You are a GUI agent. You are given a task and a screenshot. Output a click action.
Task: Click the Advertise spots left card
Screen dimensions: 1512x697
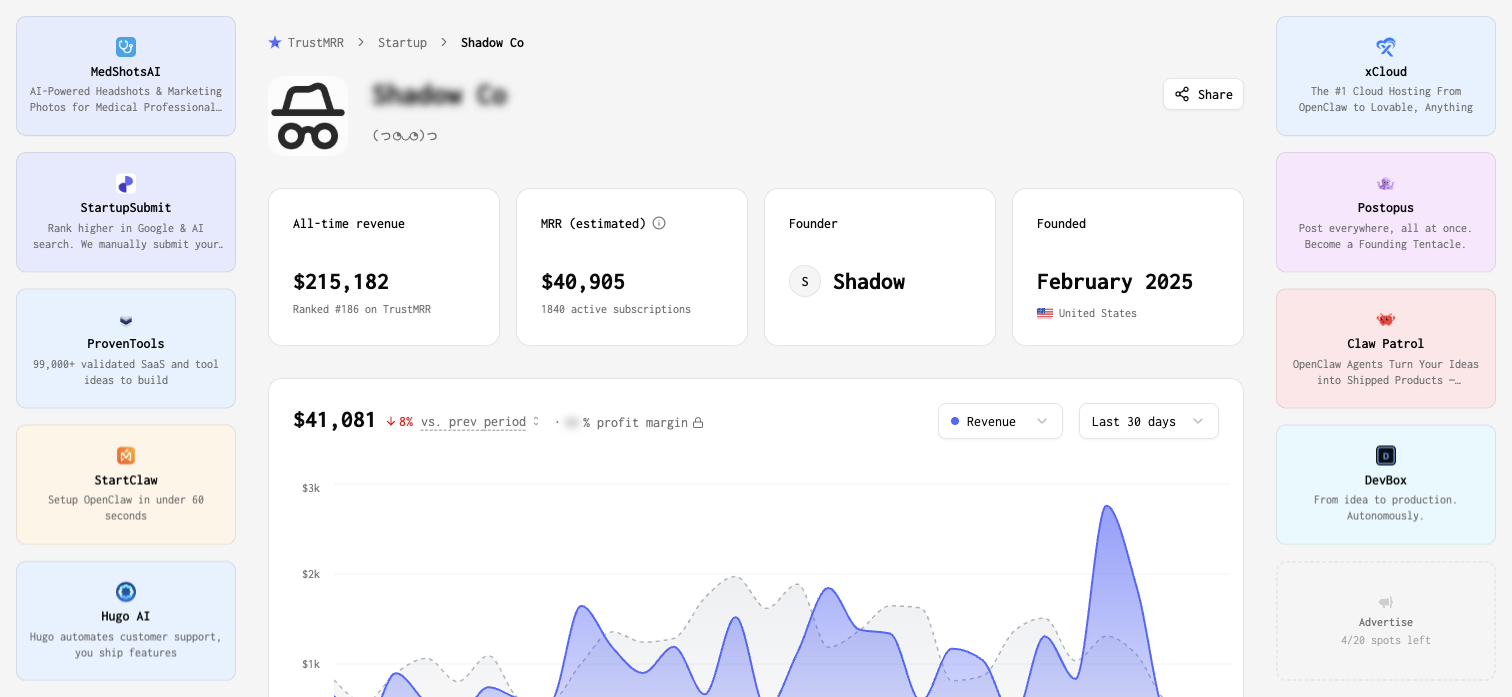(x=1386, y=621)
